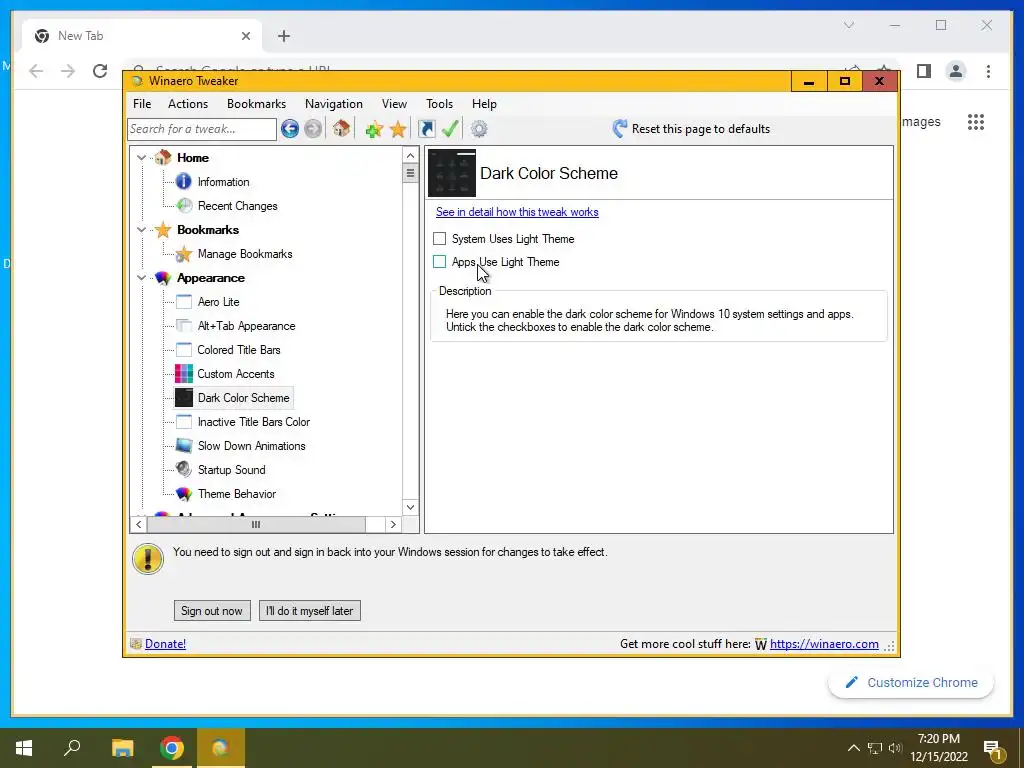
Task: Click the Manage Bookmarks star icon
Action: coord(184,254)
